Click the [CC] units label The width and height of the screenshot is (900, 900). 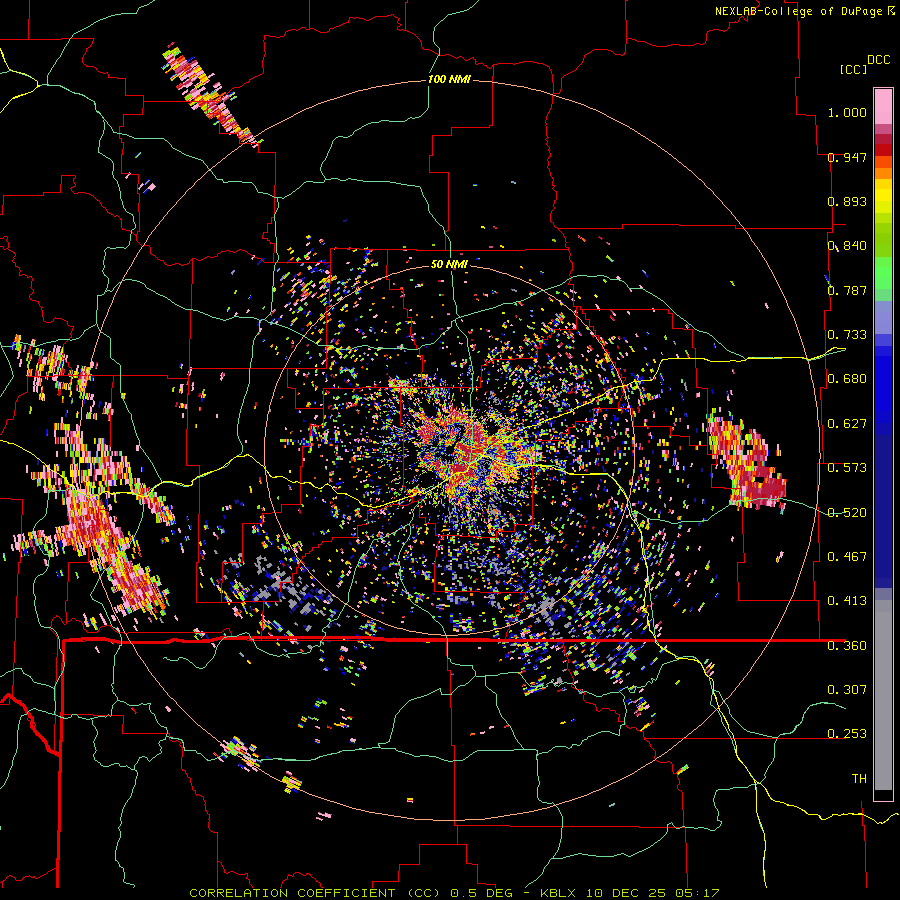854,69
